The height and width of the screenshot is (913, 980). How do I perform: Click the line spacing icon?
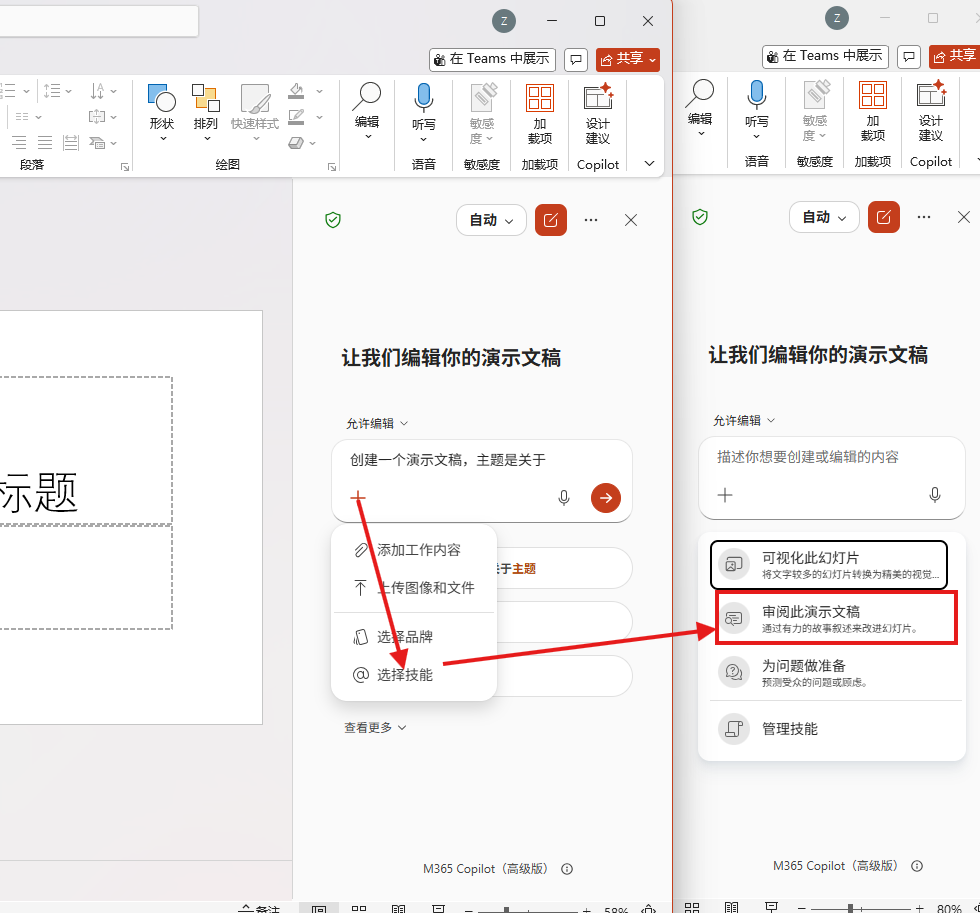point(52,91)
